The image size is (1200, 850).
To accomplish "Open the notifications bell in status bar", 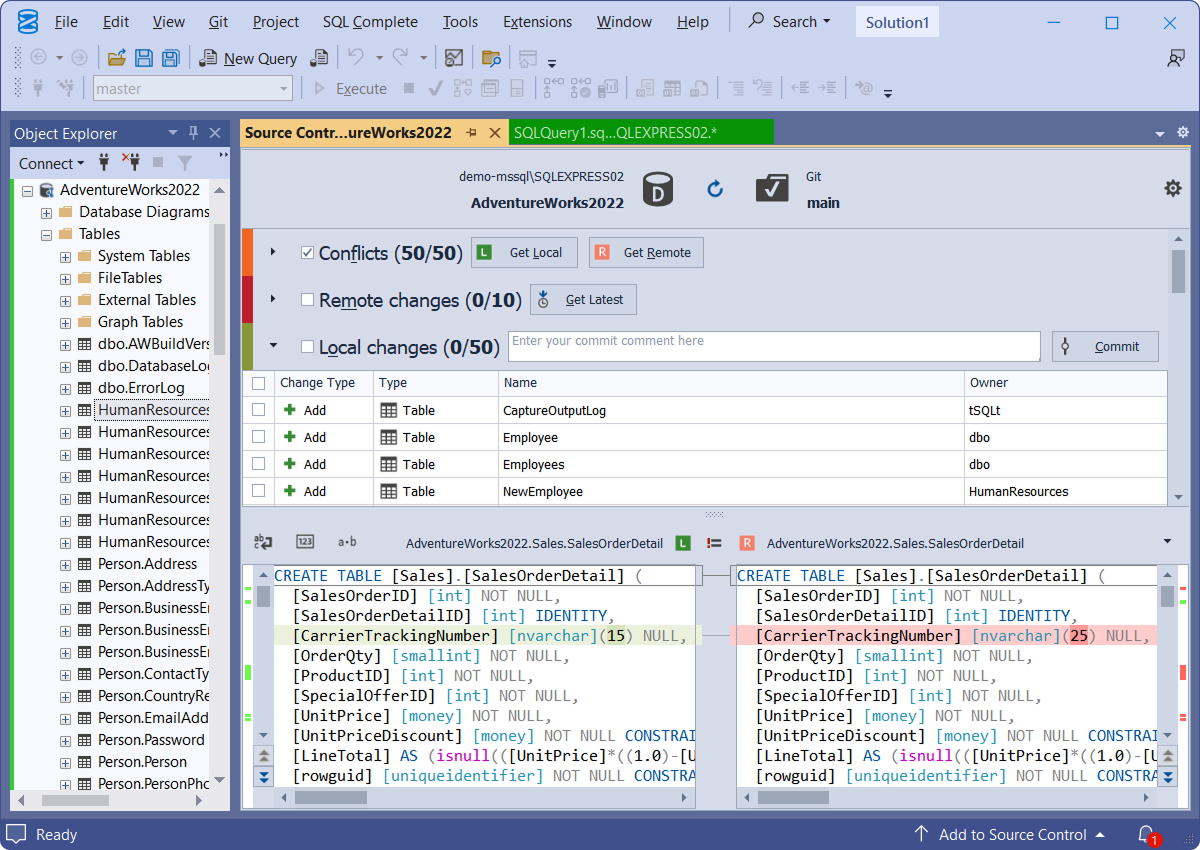I will point(1146,834).
